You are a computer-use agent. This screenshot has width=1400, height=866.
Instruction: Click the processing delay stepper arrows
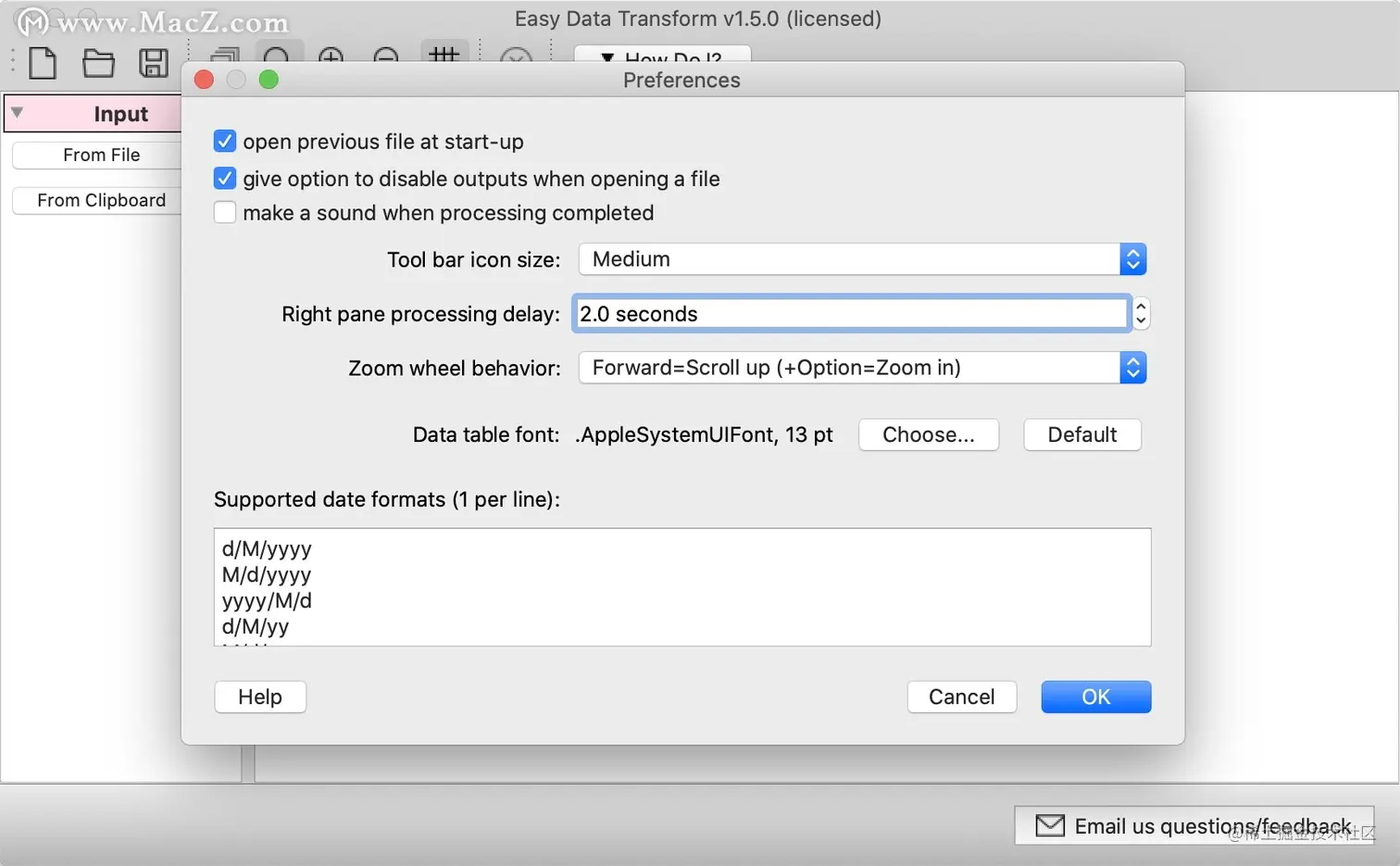1141,314
